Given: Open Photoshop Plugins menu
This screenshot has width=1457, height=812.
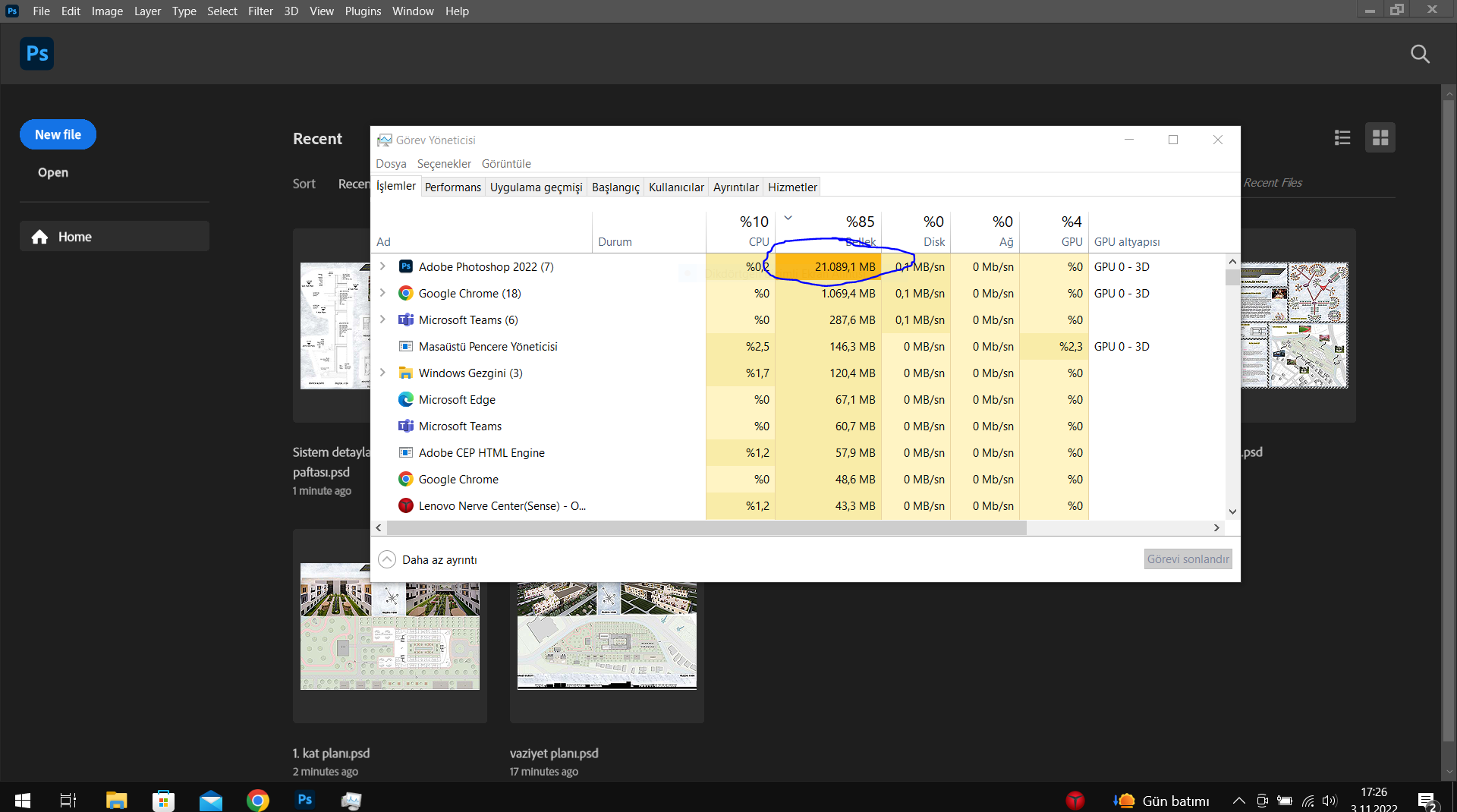Looking at the screenshot, I should 363,11.
